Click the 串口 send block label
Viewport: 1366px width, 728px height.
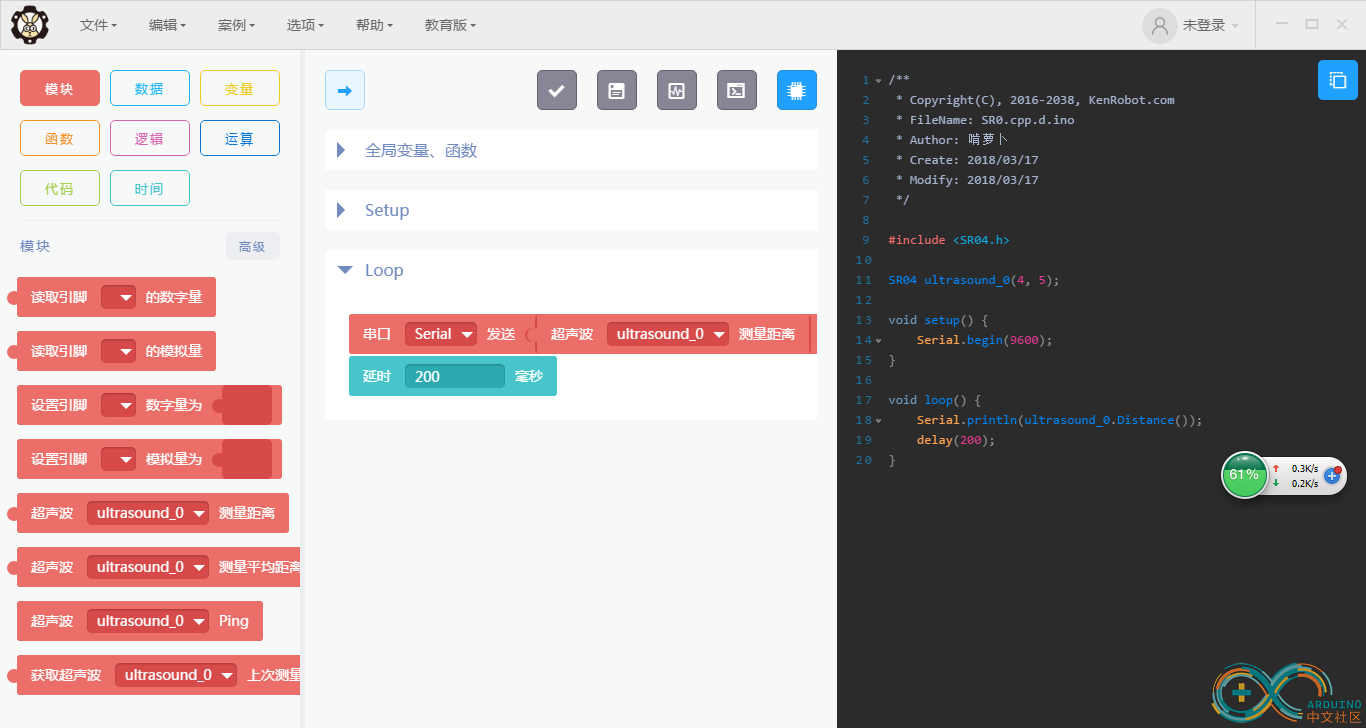click(x=377, y=334)
